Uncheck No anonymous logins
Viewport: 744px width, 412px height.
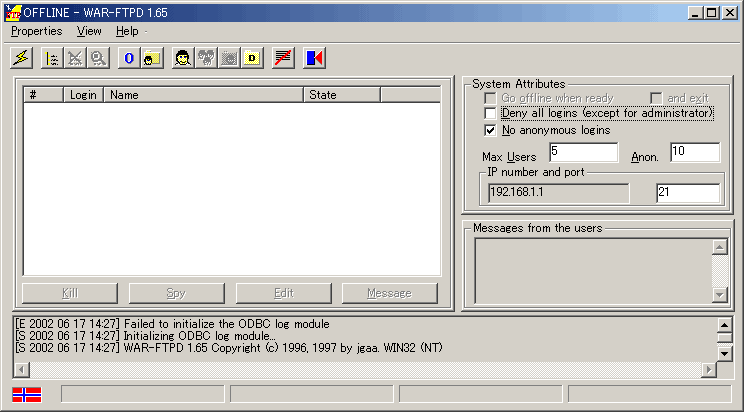[x=490, y=130]
